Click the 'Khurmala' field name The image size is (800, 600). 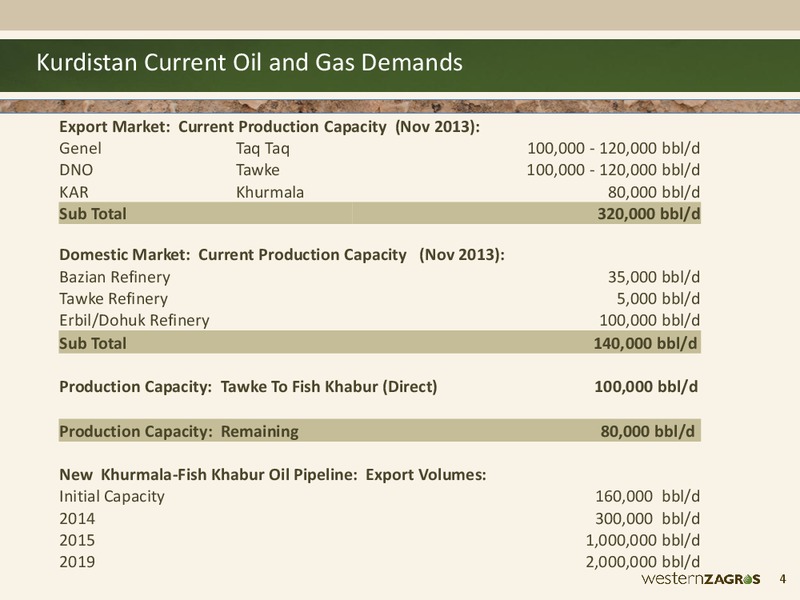tap(270, 192)
